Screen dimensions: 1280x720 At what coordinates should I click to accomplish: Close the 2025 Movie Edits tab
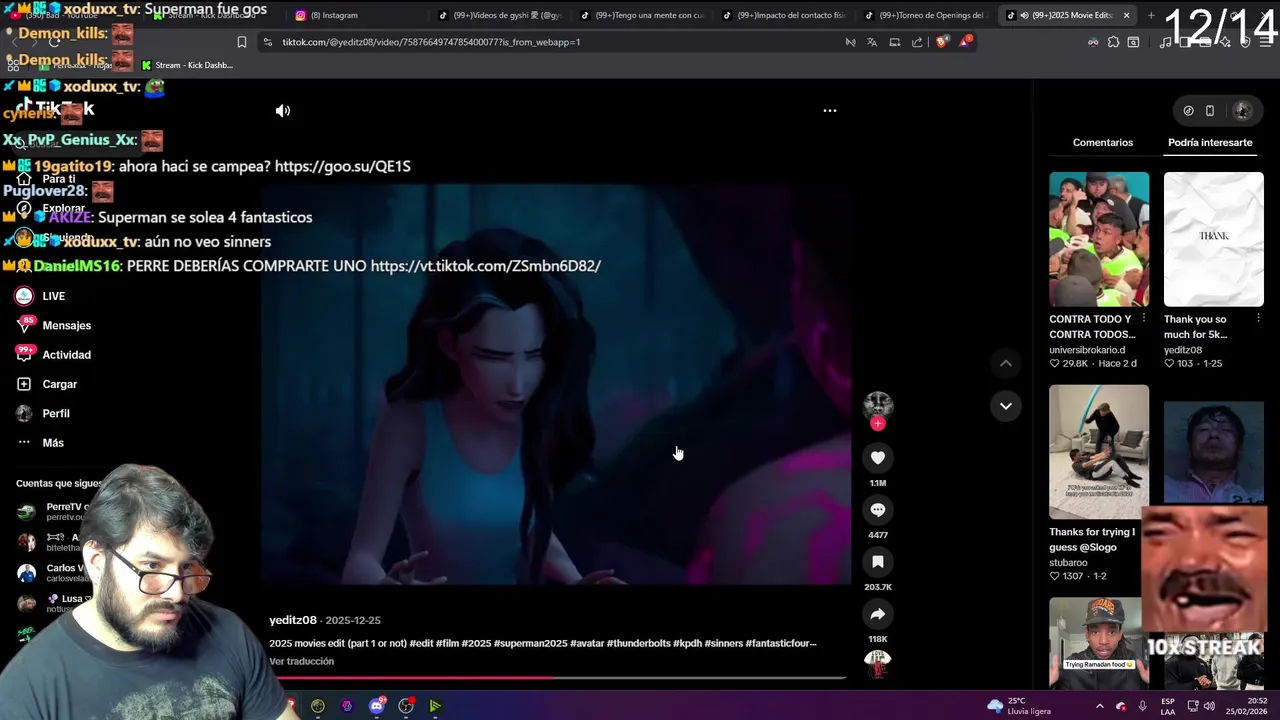click(1126, 15)
